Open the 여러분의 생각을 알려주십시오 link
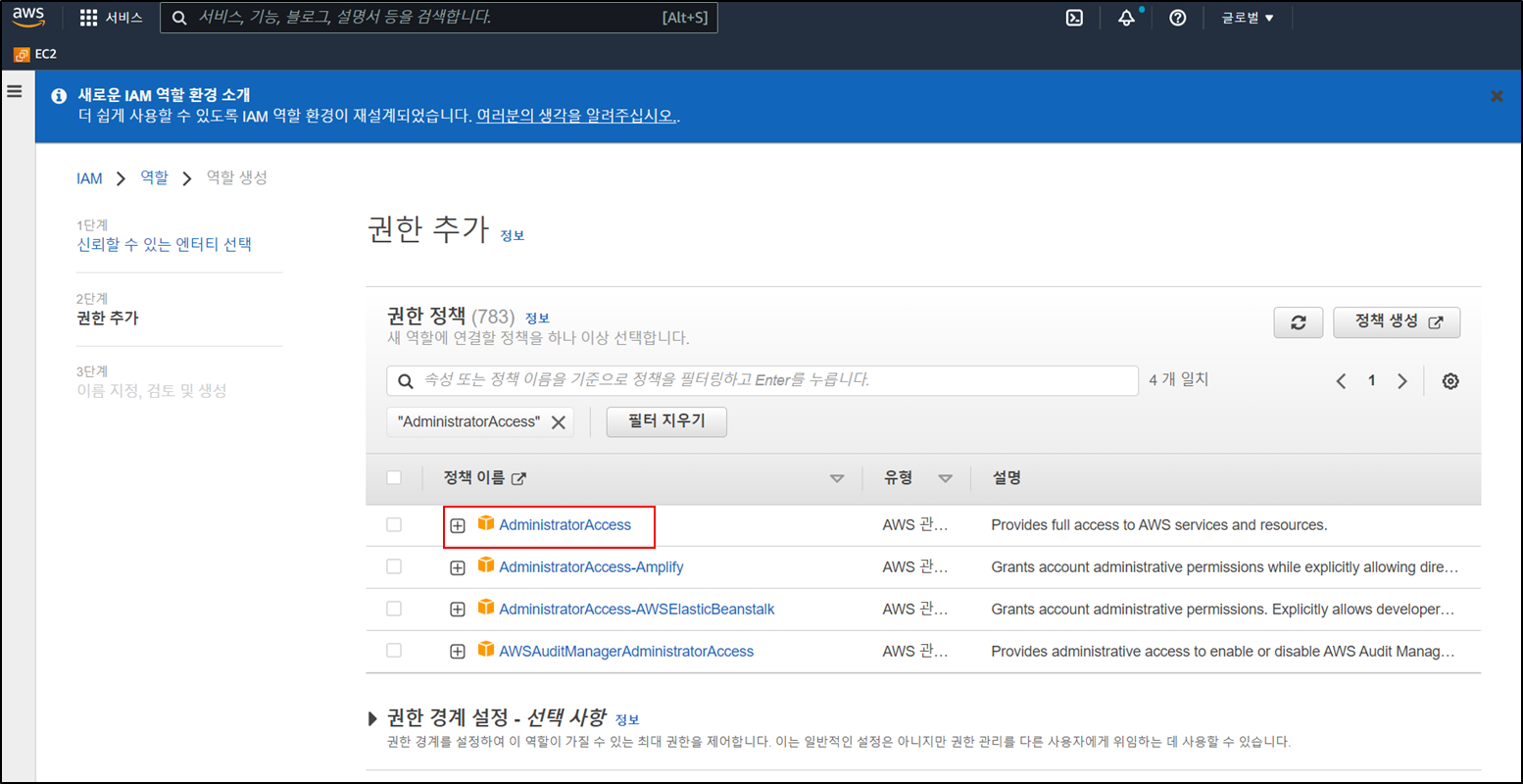This screenshot has width=1523, height=784. (x=576, y=116)
